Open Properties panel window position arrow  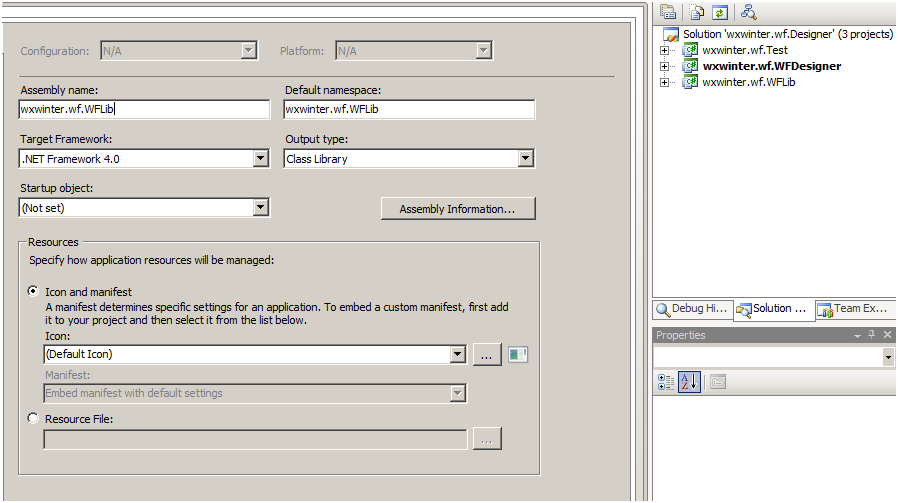coord(857,336)
